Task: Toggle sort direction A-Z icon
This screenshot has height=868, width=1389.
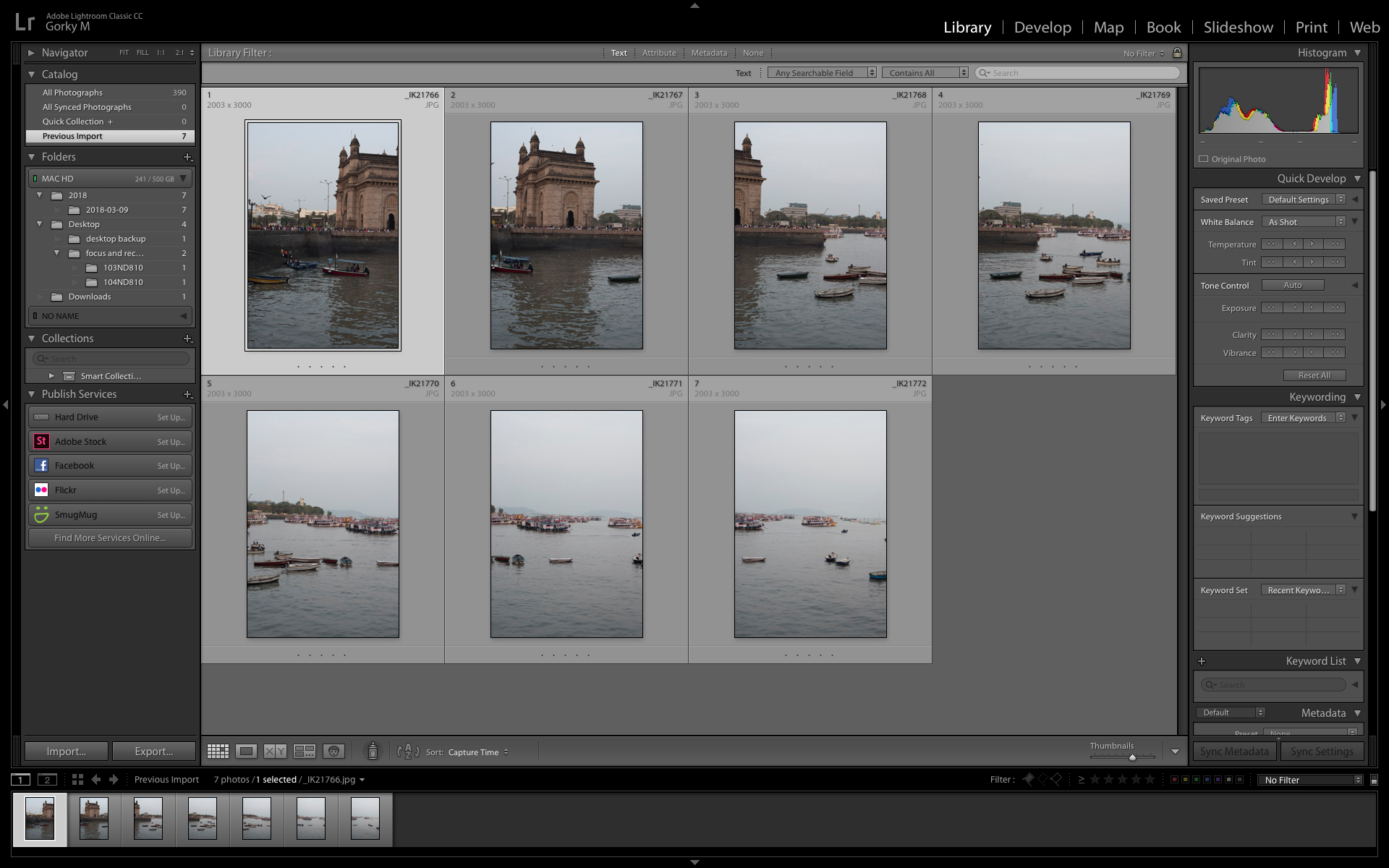Action: pyautogui.click(x=408, y=752)
